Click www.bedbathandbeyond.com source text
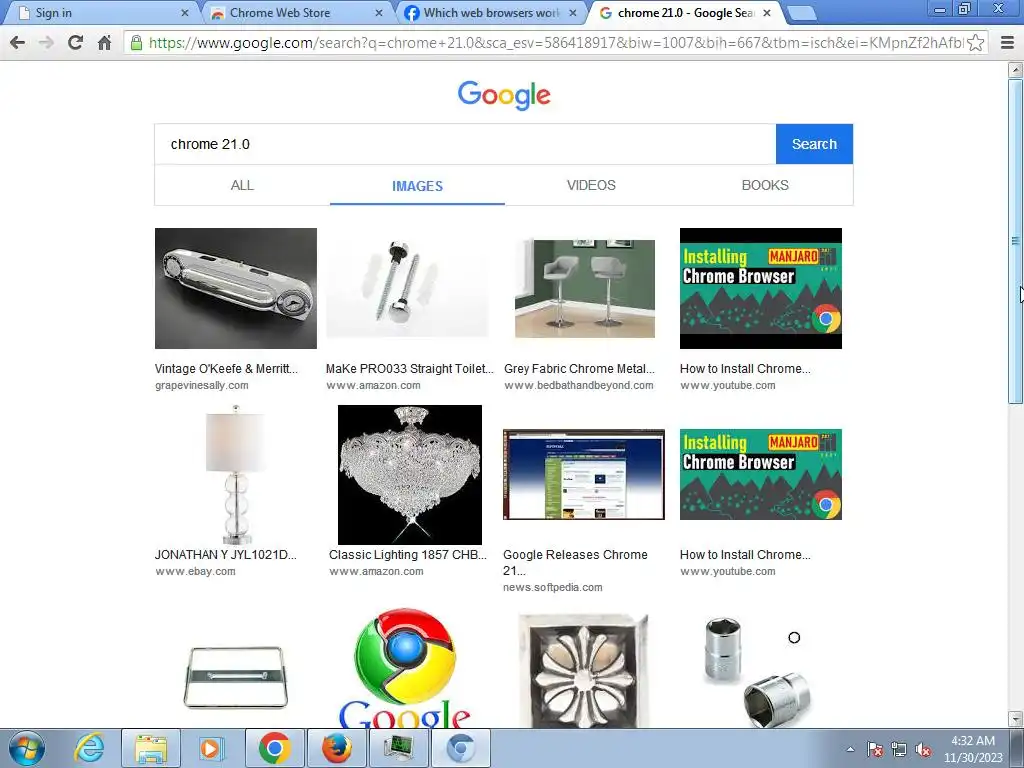 point(579,385)
